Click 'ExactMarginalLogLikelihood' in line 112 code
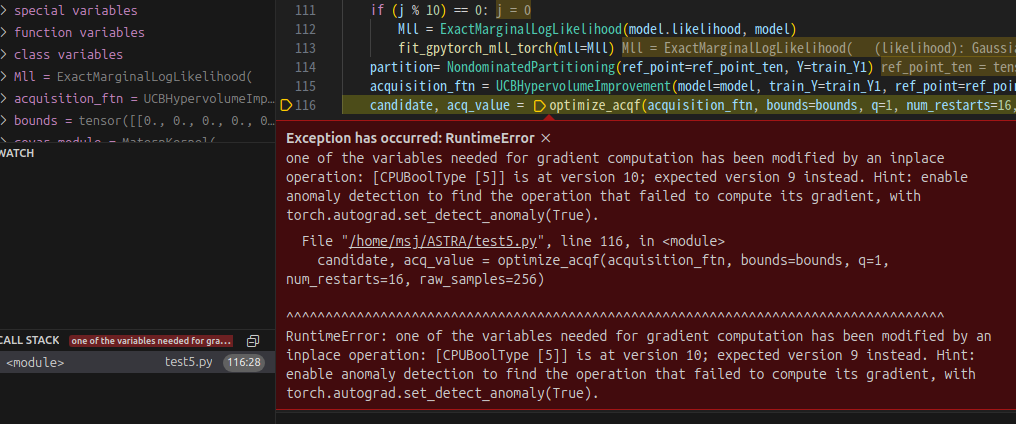Viewport: 1016px width, 424px height. pos(531,29)
